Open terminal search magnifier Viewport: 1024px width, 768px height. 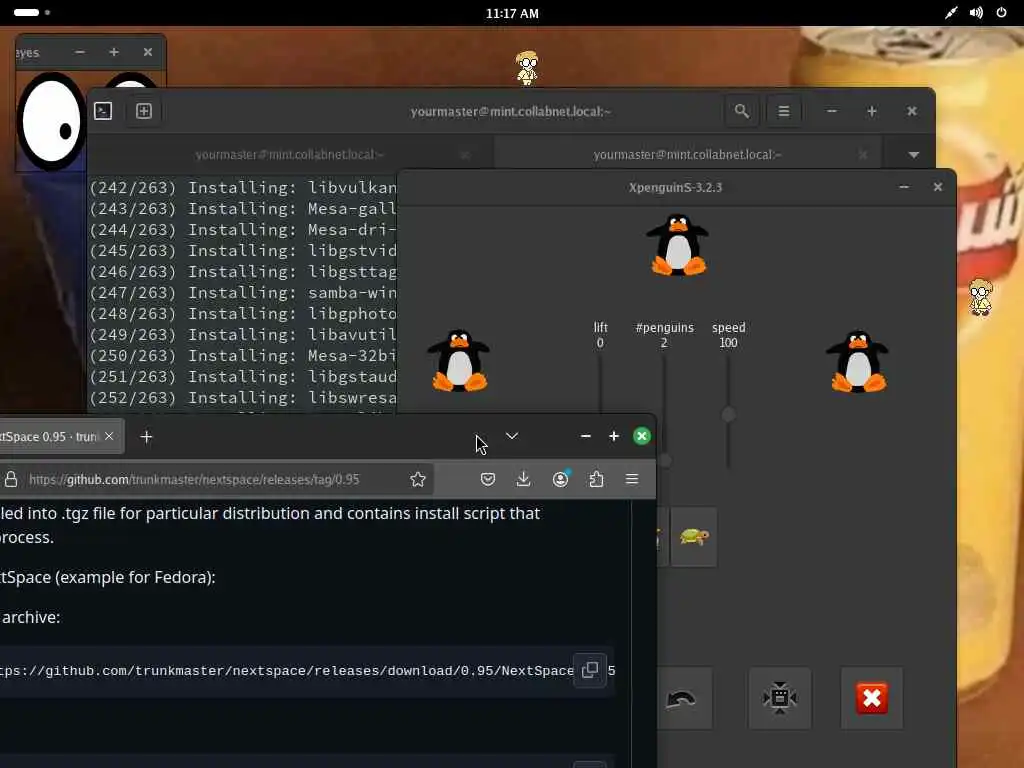click(x=741, y=111)
